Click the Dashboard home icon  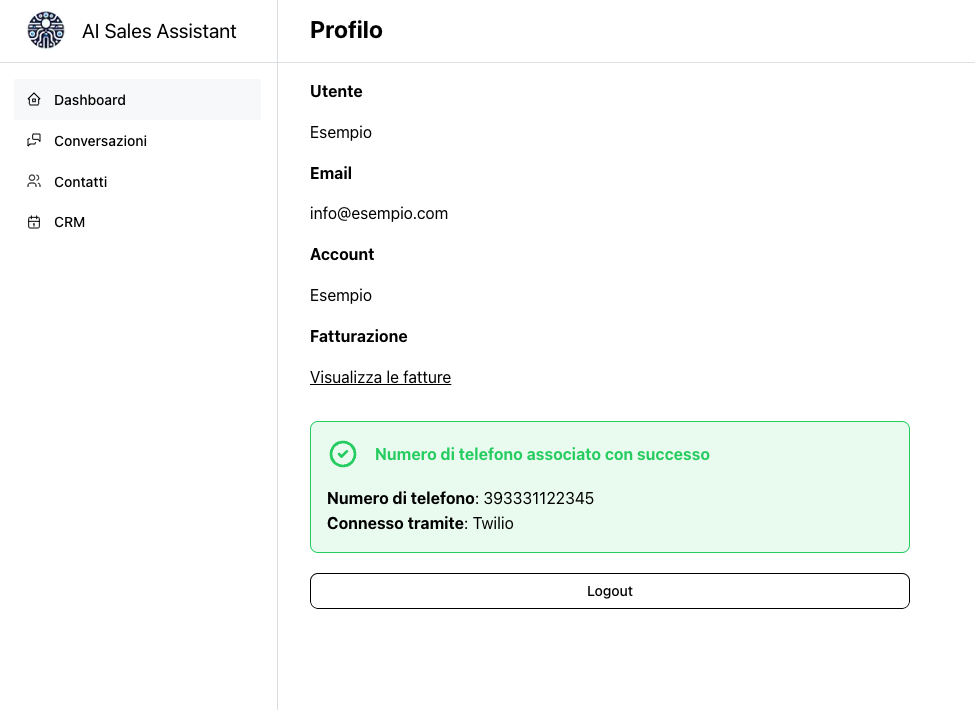pyautogui.click(x=34, y=99)
